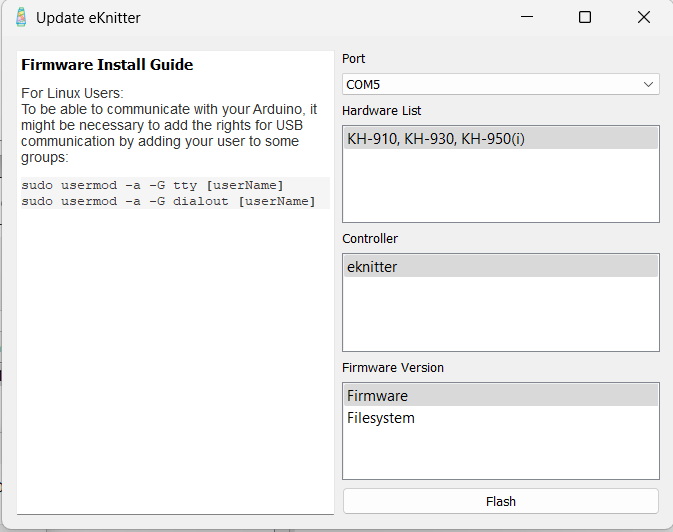Click the Controller label
This screenshot has height=532, width=673.
pos(370,239)
